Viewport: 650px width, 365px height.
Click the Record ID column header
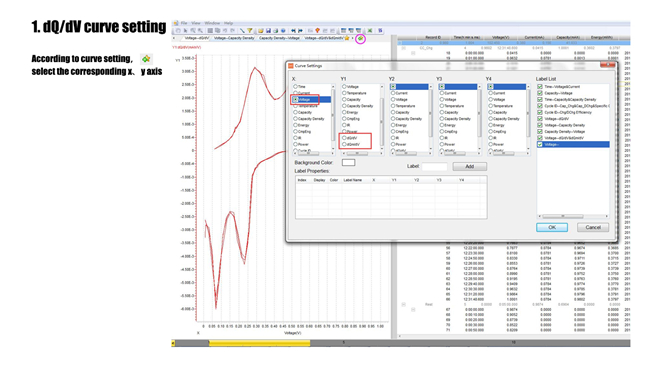click(x=433, y=37)
